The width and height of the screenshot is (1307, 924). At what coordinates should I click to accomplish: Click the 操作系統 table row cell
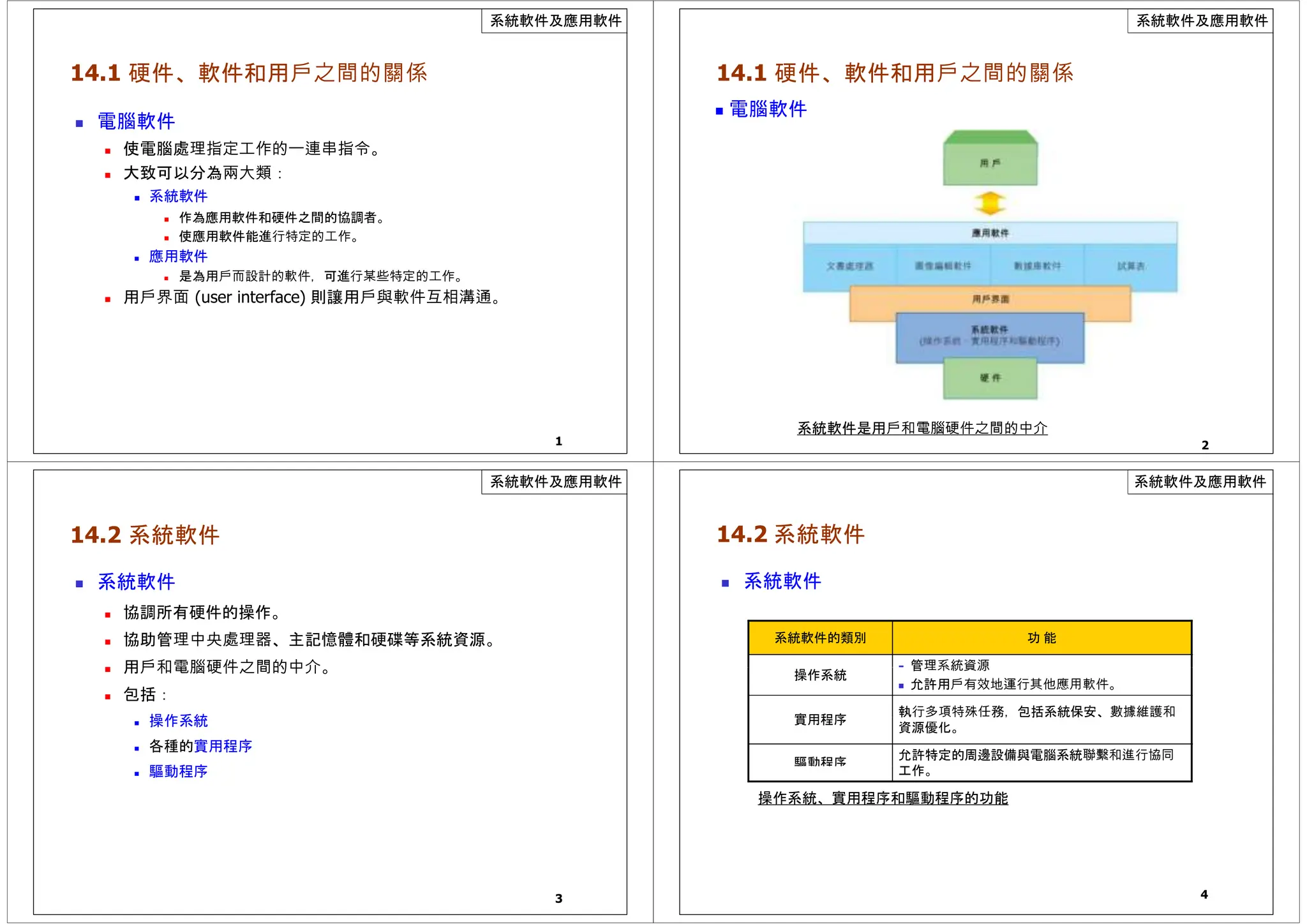click(820, 675)
